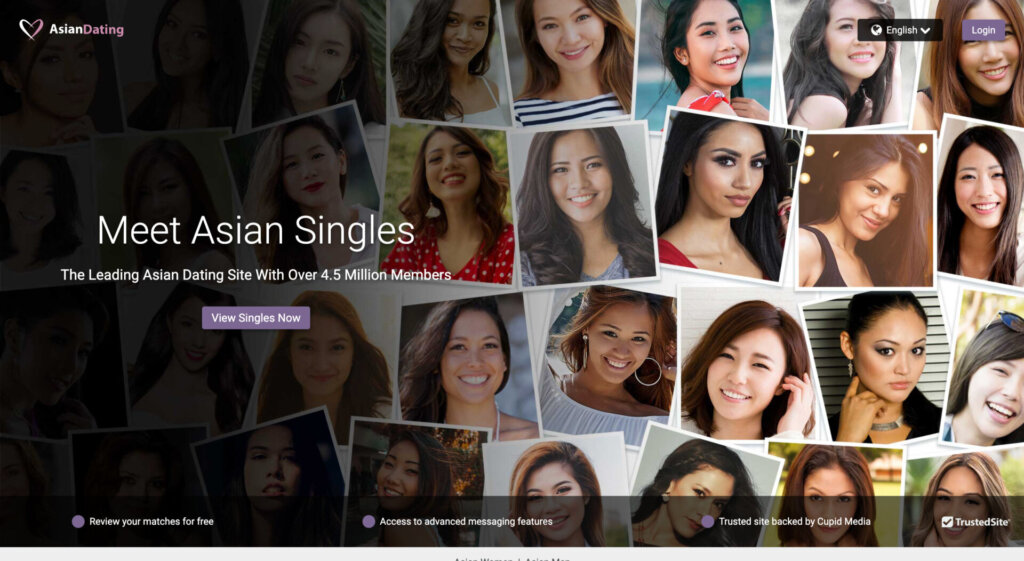
Task: Open the English language dropdown
Action: (x=900, y=30)
